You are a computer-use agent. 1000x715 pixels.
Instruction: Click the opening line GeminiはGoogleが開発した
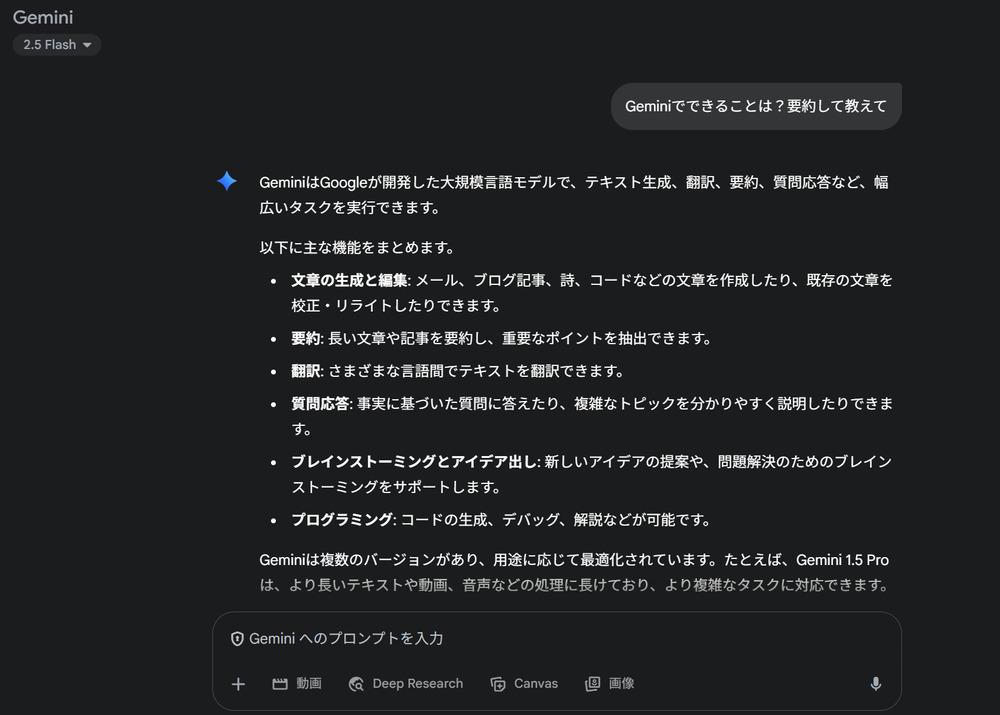point(573,195)
